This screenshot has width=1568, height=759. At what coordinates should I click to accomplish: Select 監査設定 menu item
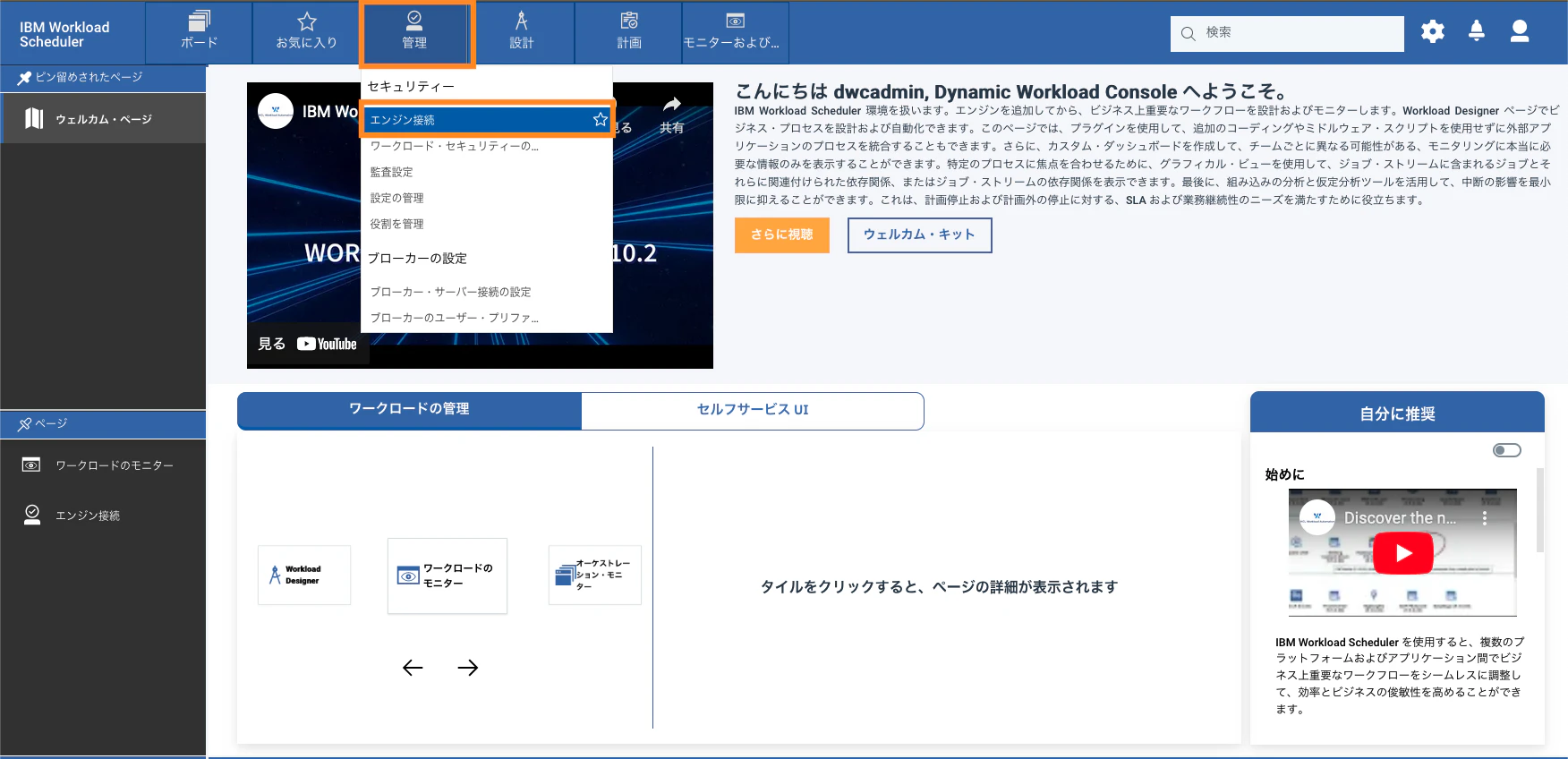pyautogui.click(x=392, y=172)
